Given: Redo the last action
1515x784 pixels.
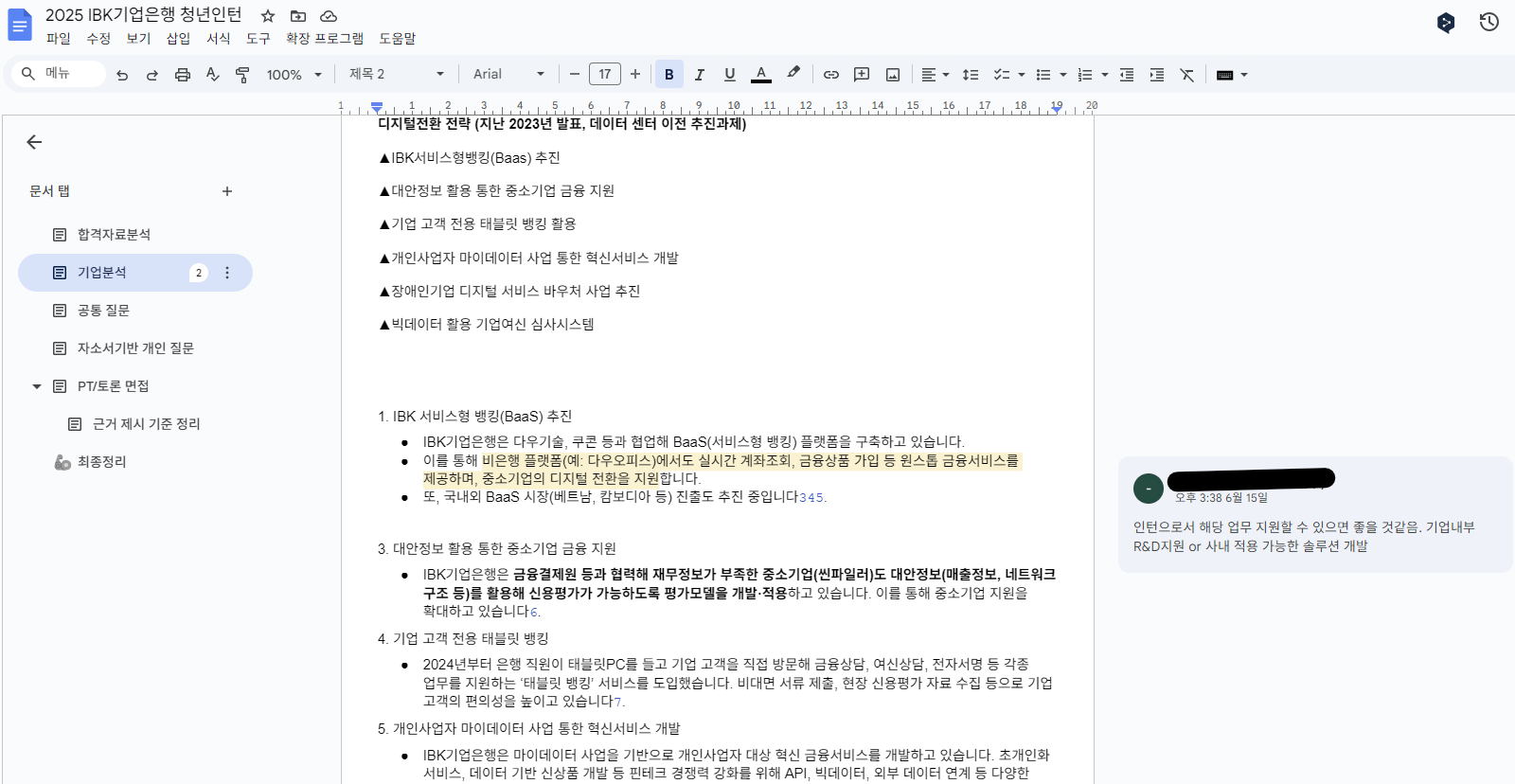Looking at the screenshot, I should pos(152,75).
